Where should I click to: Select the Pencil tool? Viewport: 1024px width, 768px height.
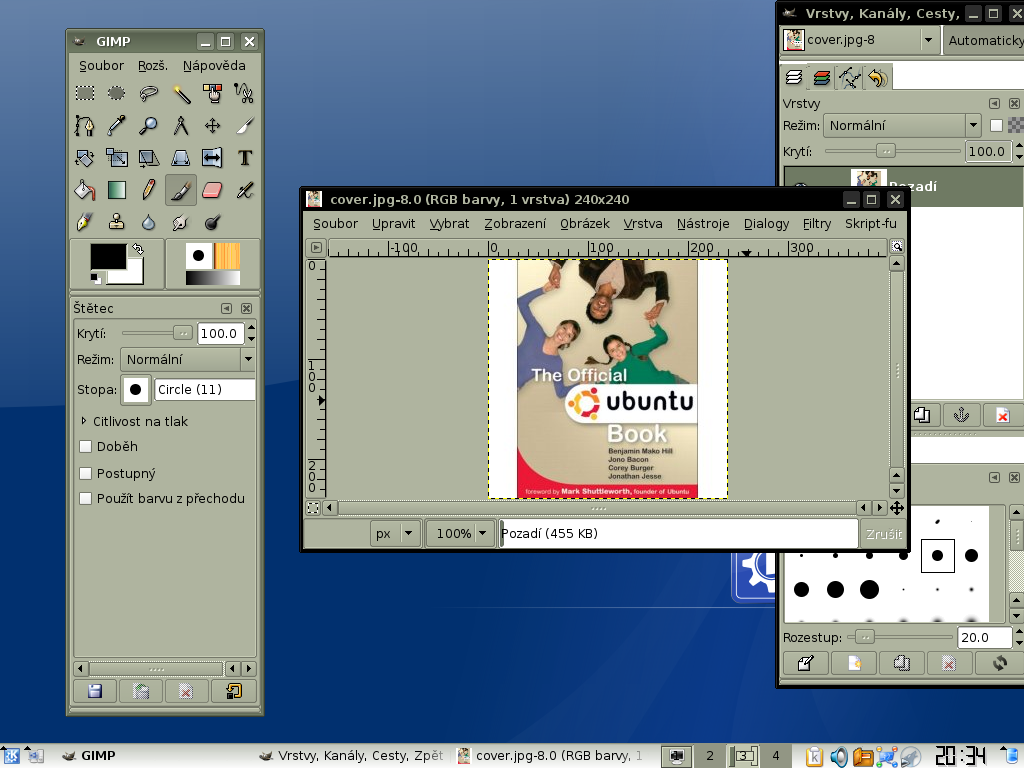click(149, 190)
